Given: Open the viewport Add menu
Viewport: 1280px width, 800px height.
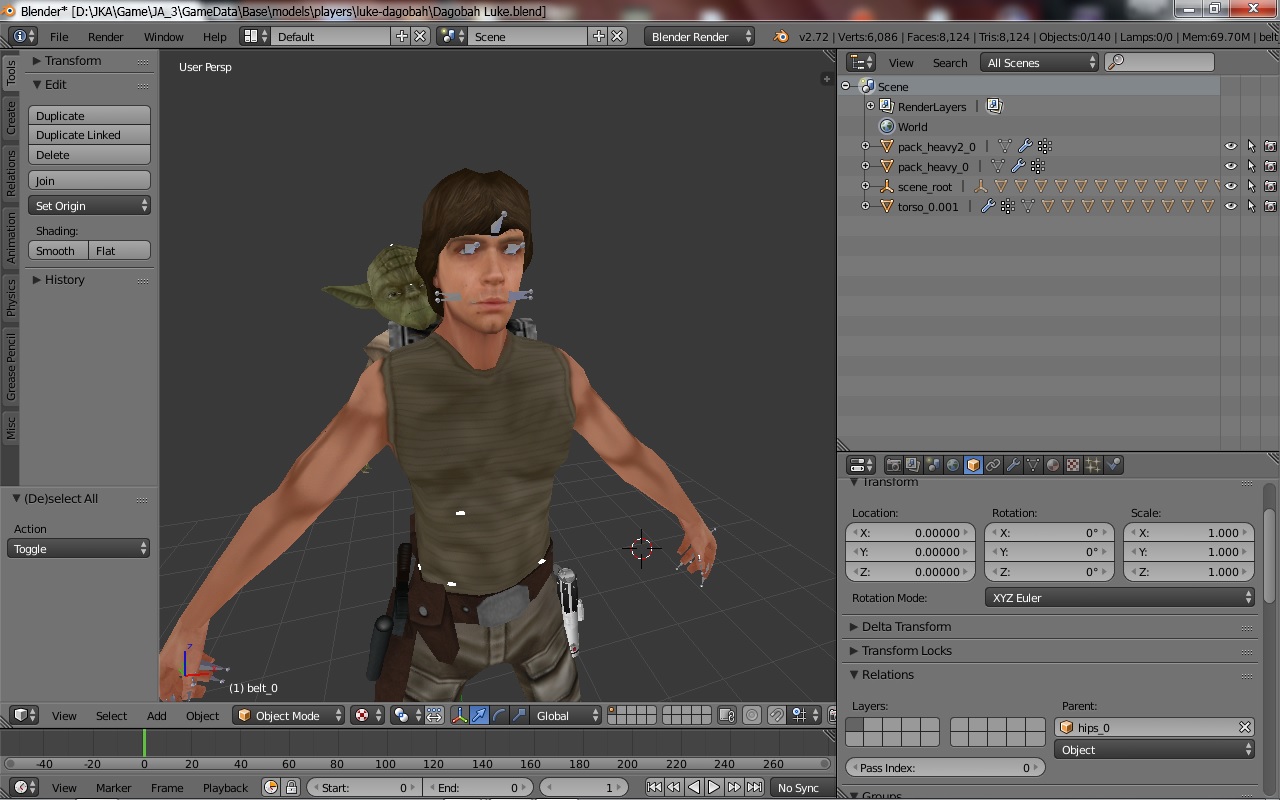Looking at the screenshot, I should pyautogui.click(x=157, y=715).
